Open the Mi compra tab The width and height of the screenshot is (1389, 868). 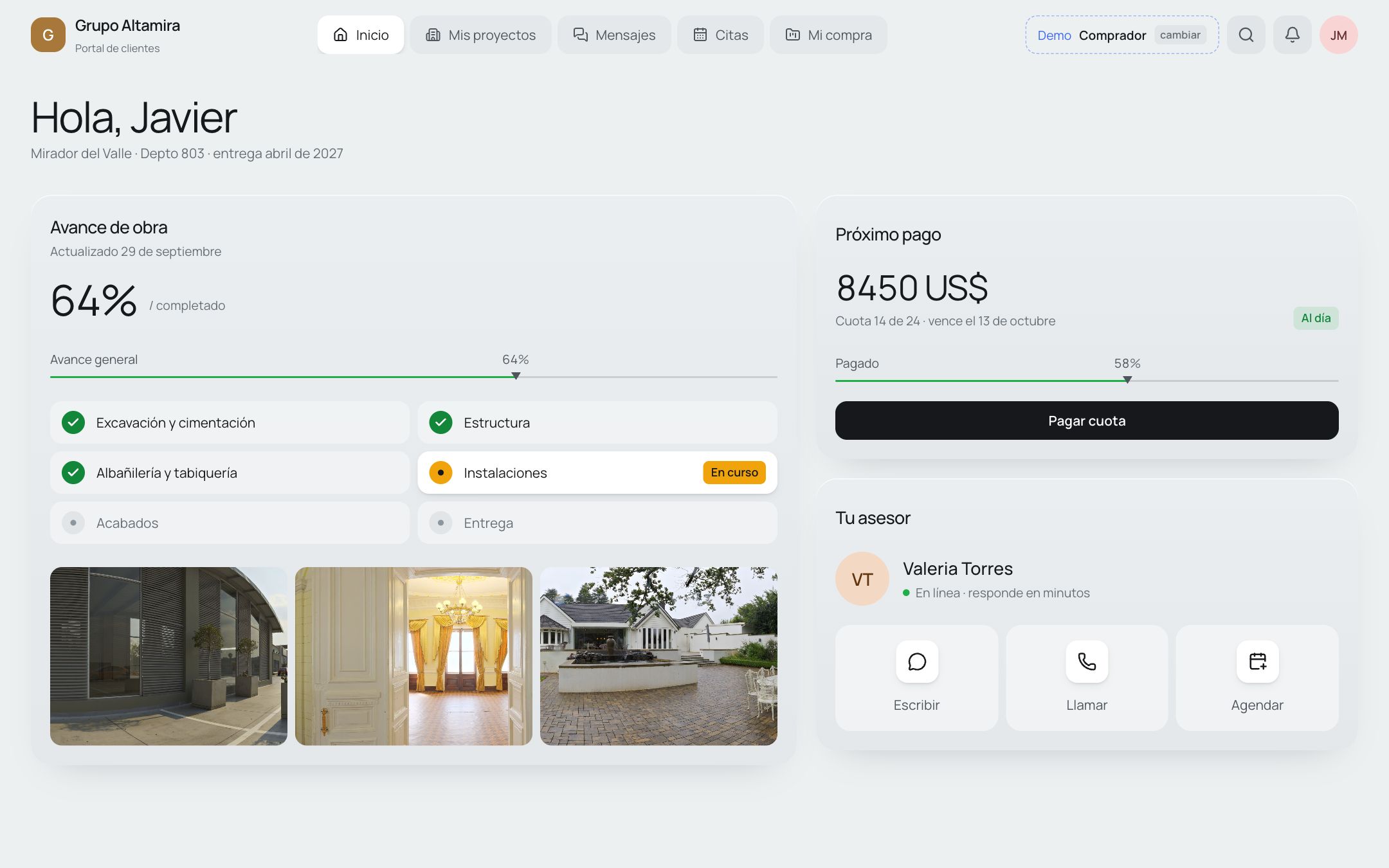tap(828, 35)
